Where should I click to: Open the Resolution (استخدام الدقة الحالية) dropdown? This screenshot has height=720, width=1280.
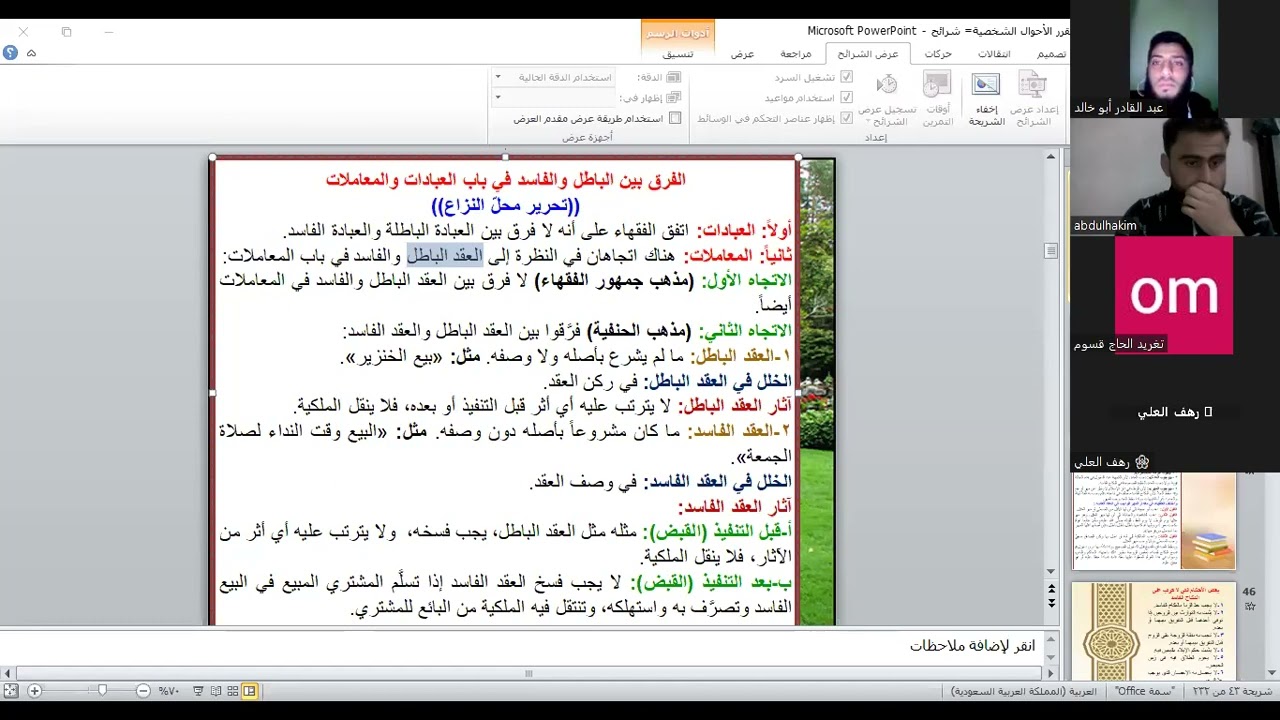498,77
